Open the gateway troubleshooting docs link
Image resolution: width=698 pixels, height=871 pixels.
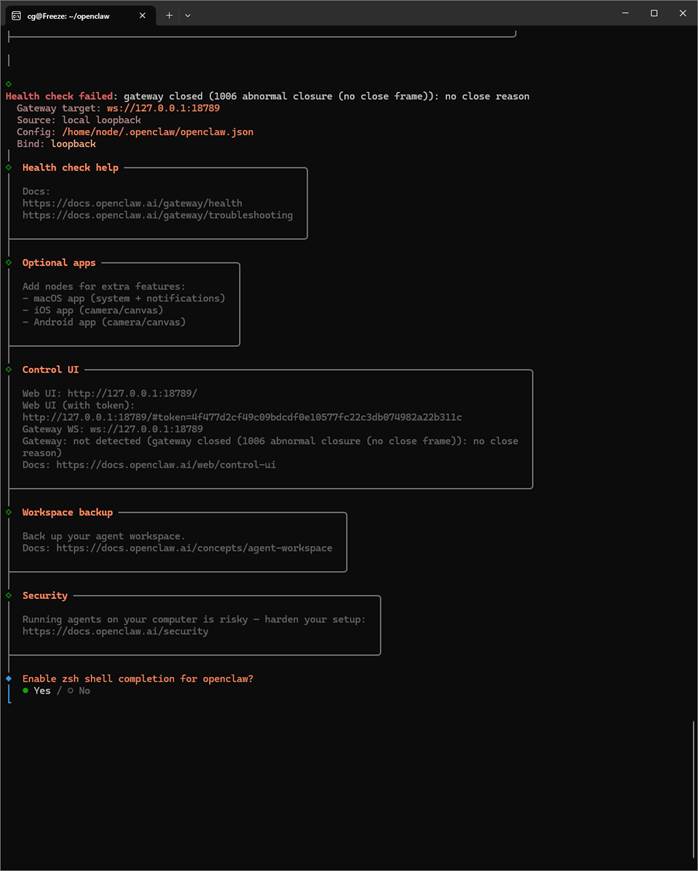pyautogui.click(x=157, y=215)
